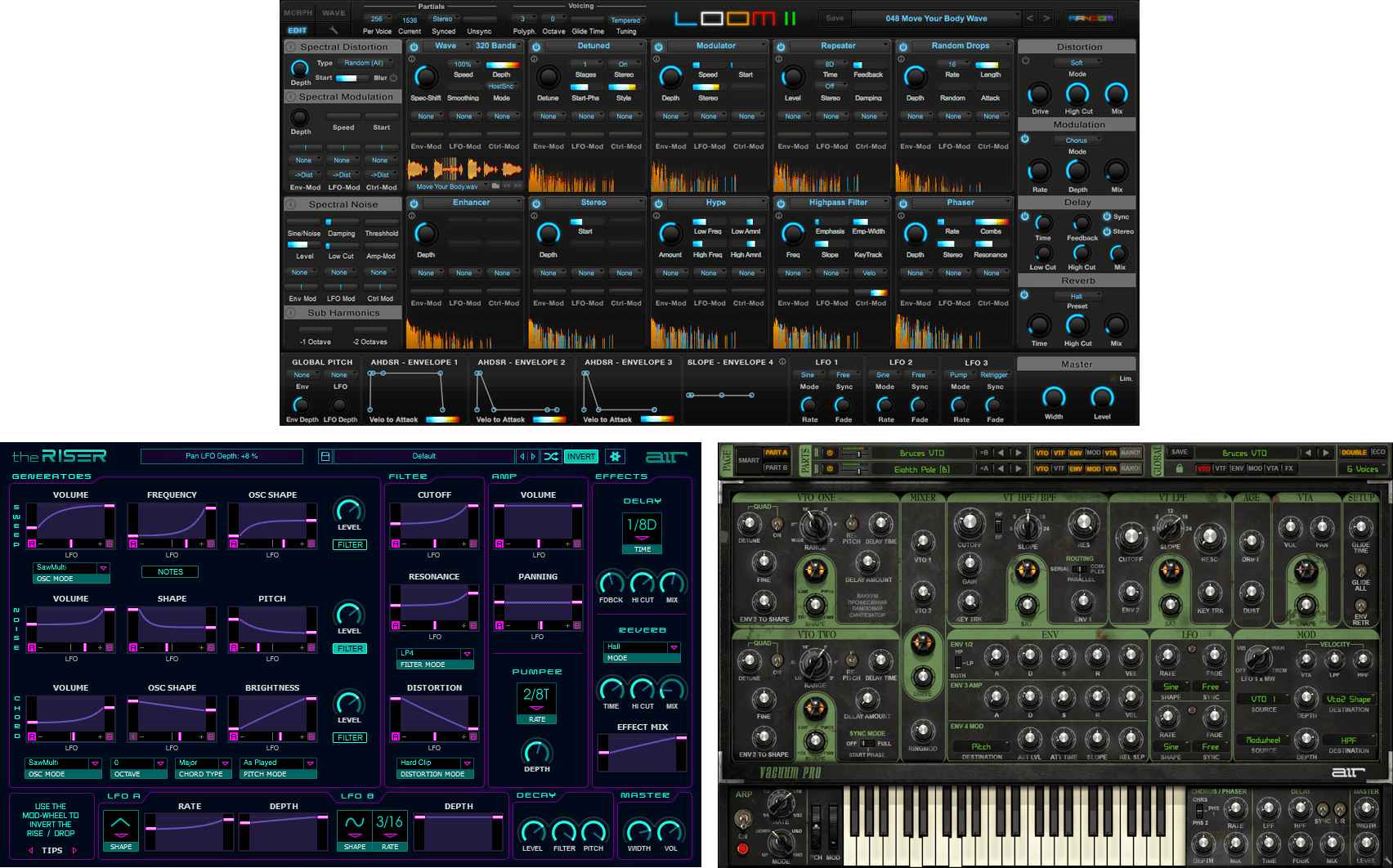Viewport: 1393px width, 868px height.
Task: Click the Riser shuffle randomize icon
Action: click(x=551, y=456)
